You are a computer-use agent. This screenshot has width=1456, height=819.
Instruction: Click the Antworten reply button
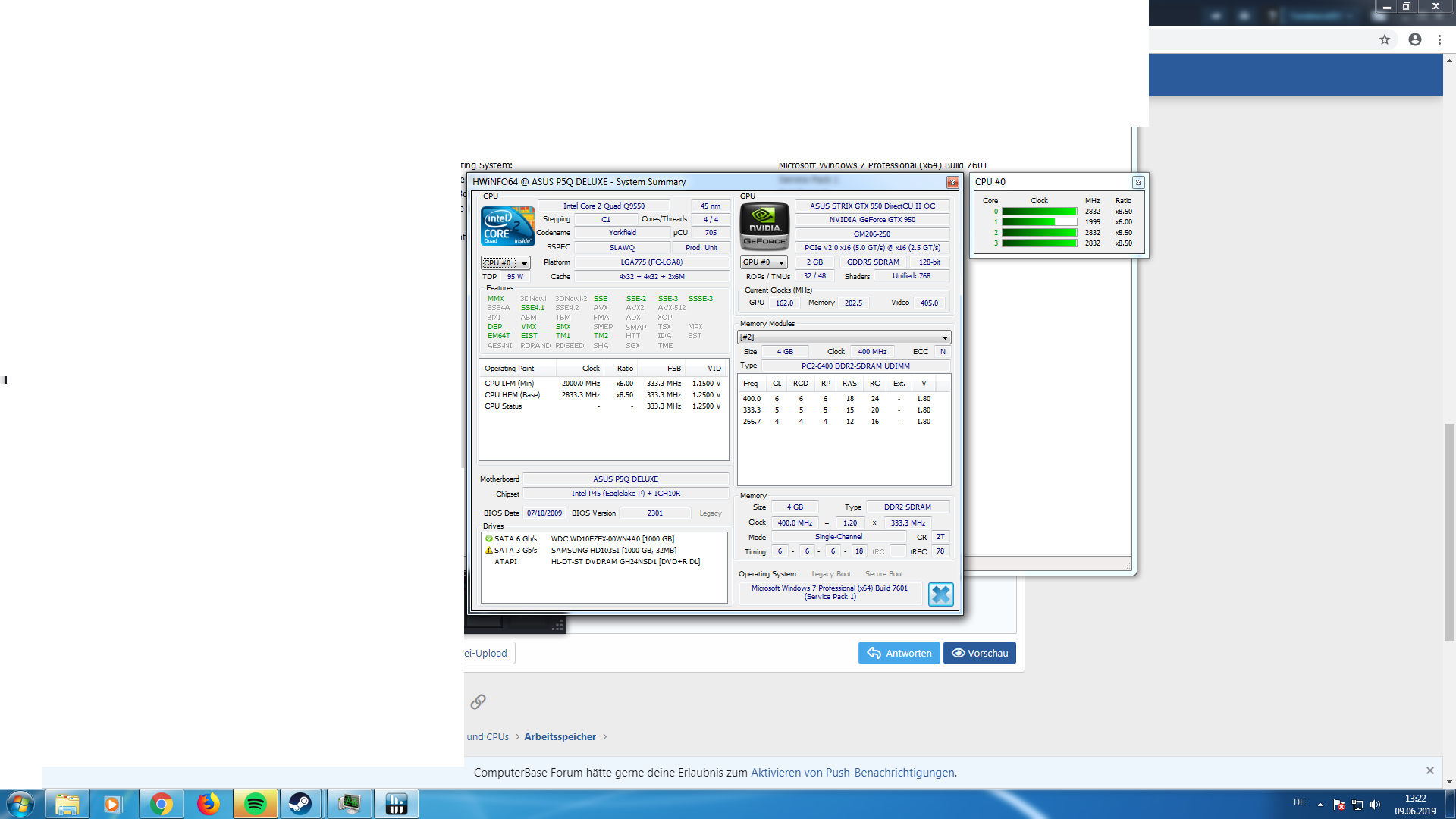coord(899,653)
